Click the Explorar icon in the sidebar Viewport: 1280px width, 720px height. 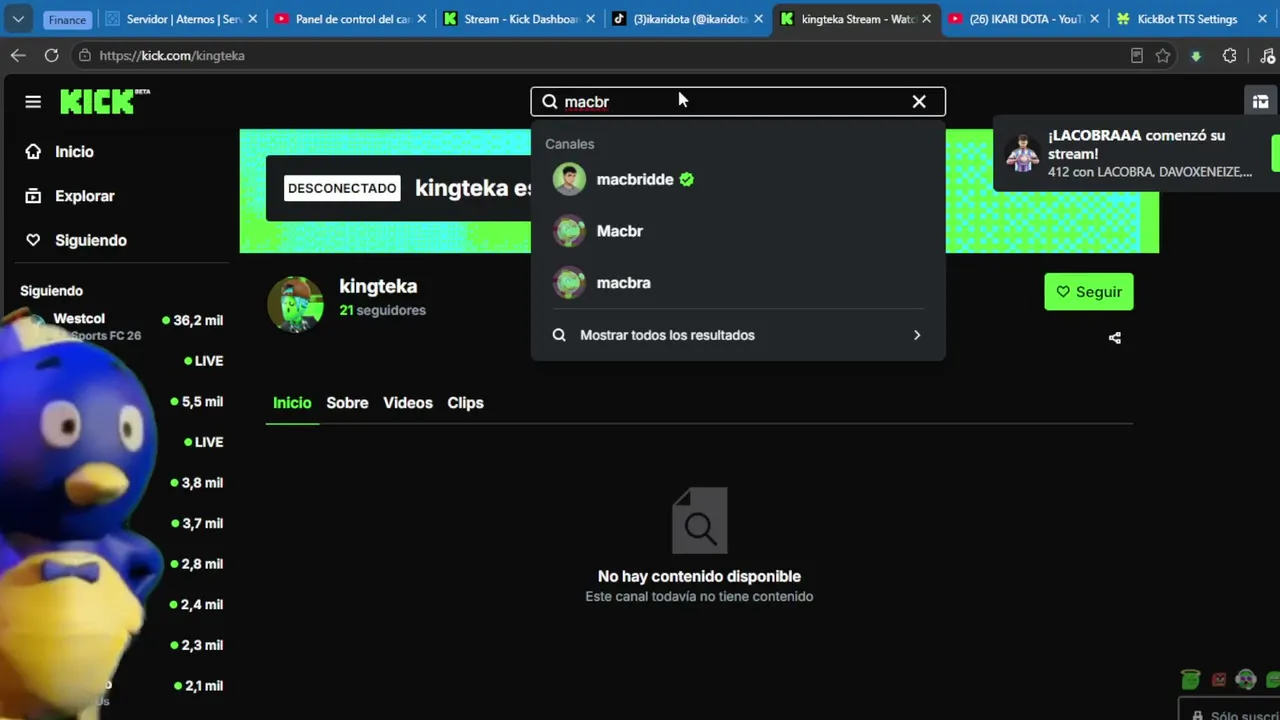[33, 196]
